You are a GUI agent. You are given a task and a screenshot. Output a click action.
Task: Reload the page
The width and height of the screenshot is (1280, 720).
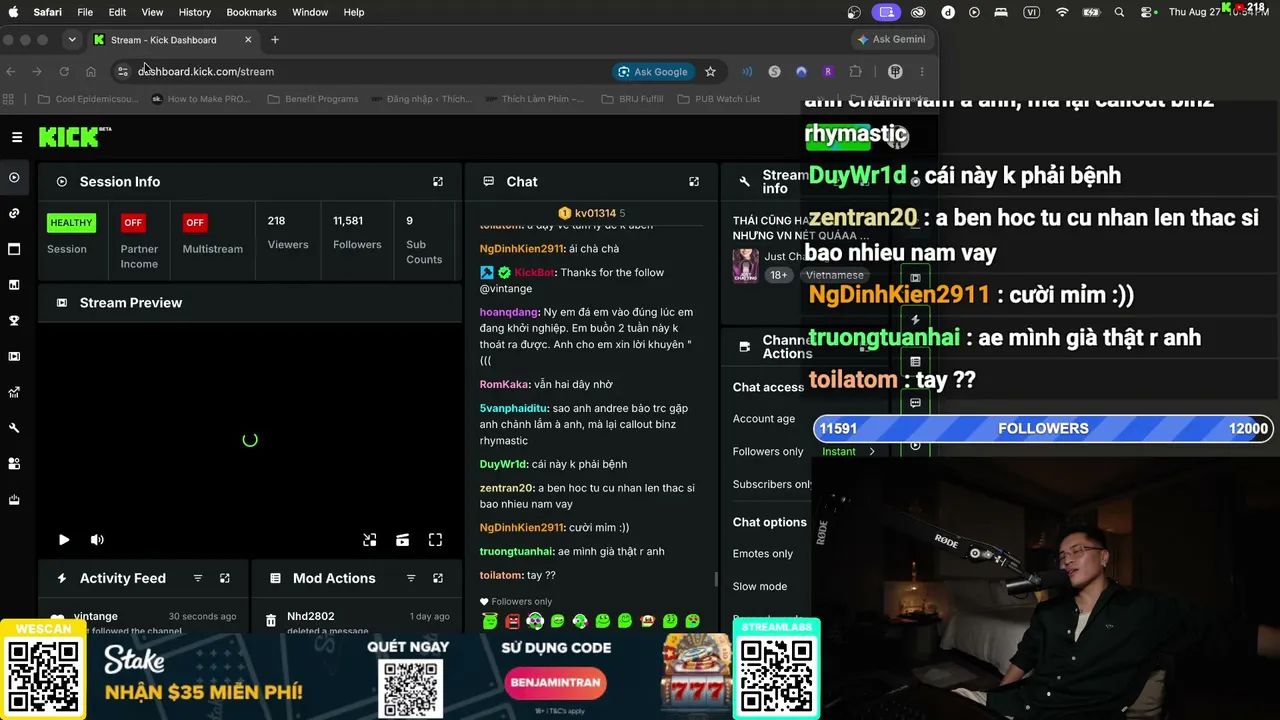(64, 72)
